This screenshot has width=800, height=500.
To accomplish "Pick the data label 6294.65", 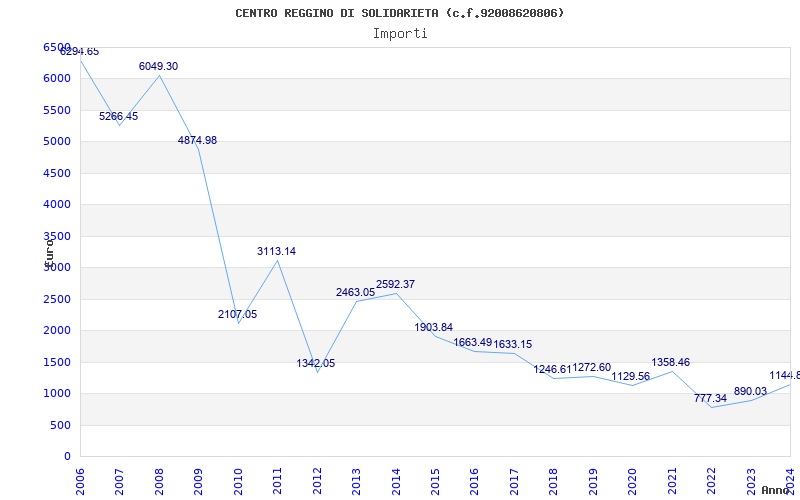I will [x=80, y=52].
